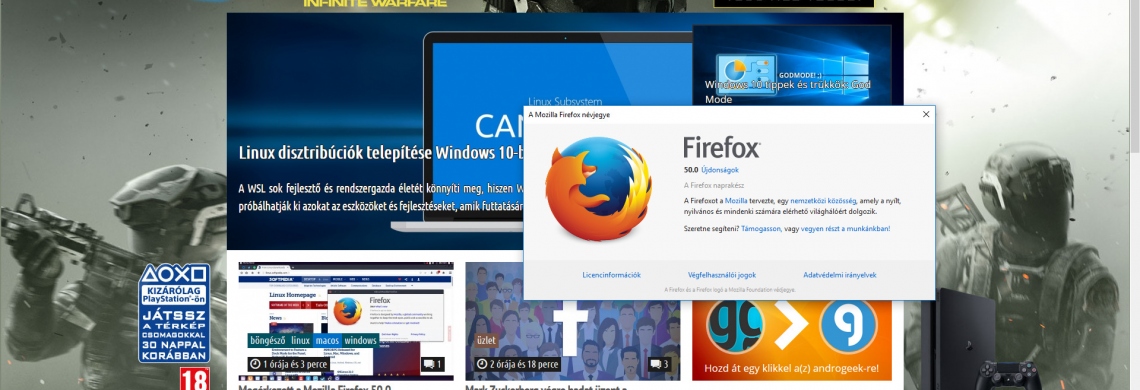1140x390 pixels.
Task: Click the God Mode control panel thumbnail icon
Action: click(746, 75)
